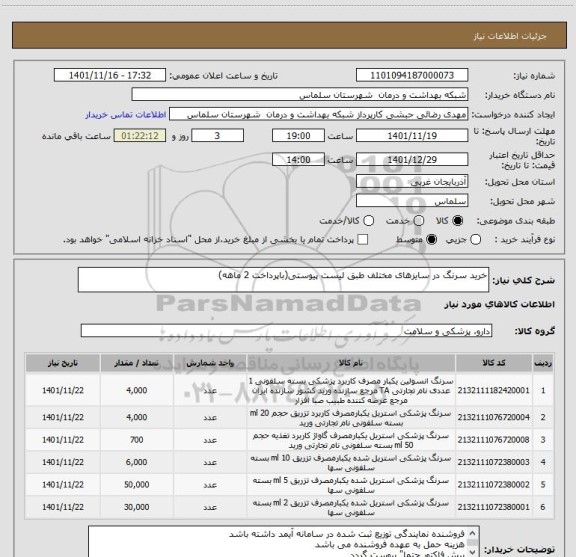Select item code 213211072380002
576x557 pixels.
point(494,485)
